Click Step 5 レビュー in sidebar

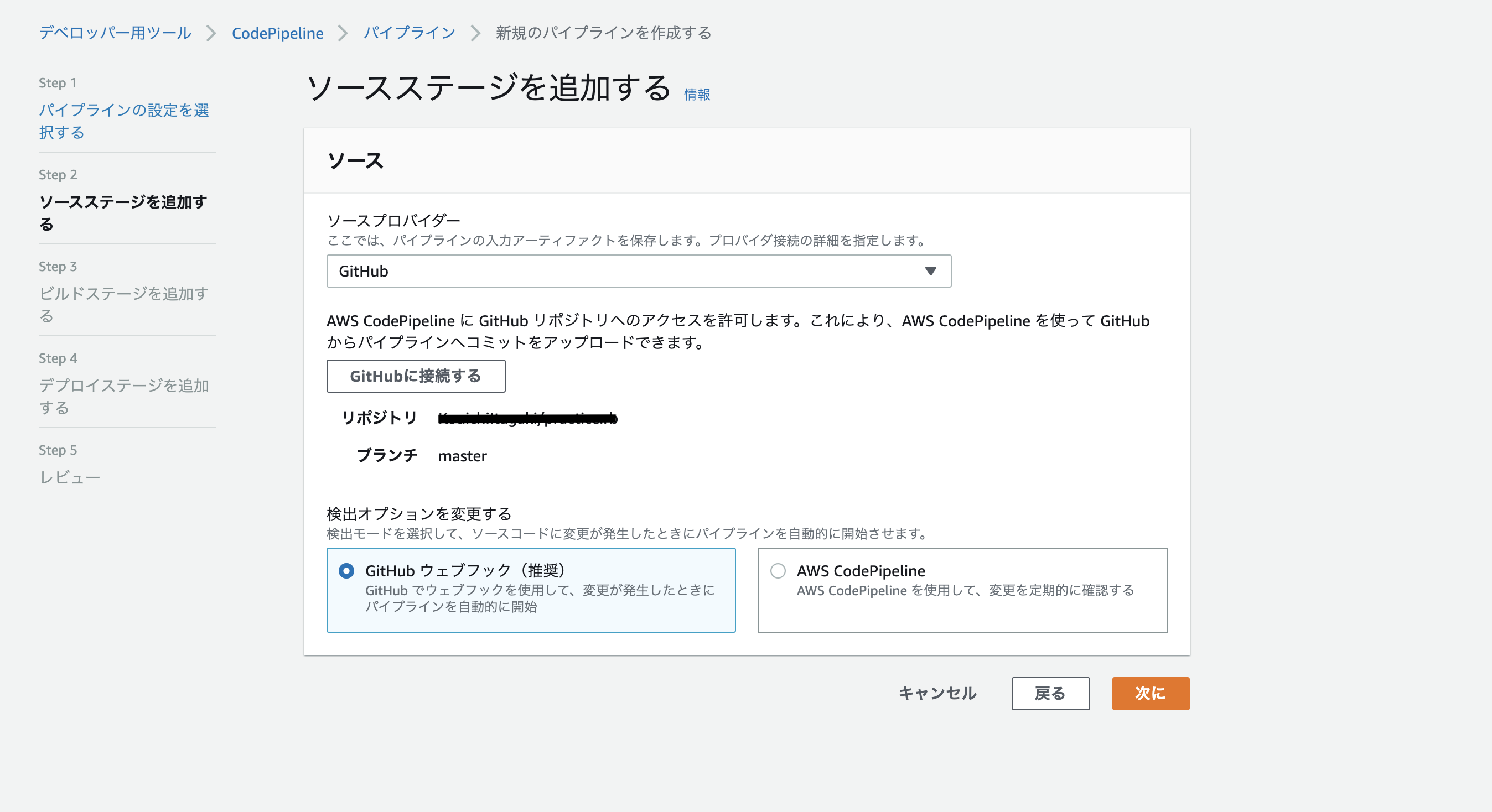coord(70,477)
